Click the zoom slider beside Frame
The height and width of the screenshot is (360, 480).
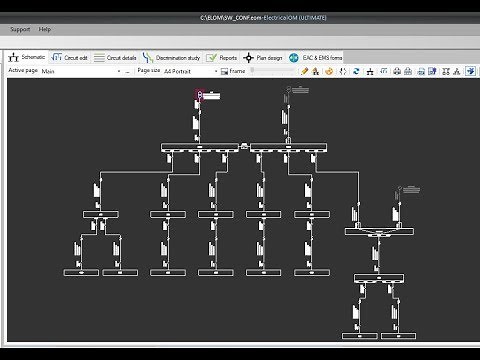(272, 71)
